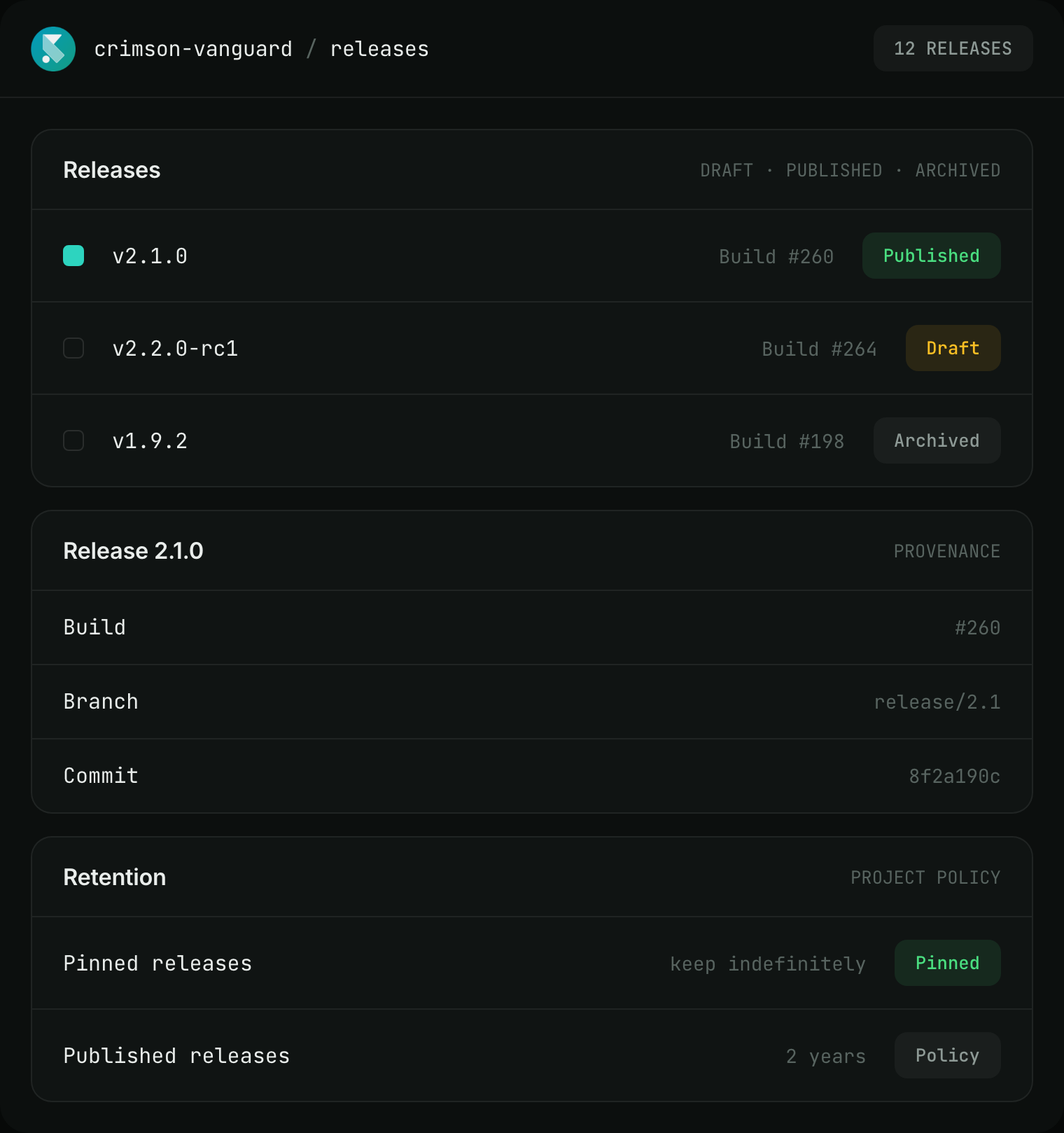Click Build #198 text
The width and height of the screenshot is (1064, 1133).
tap(787, 441)
